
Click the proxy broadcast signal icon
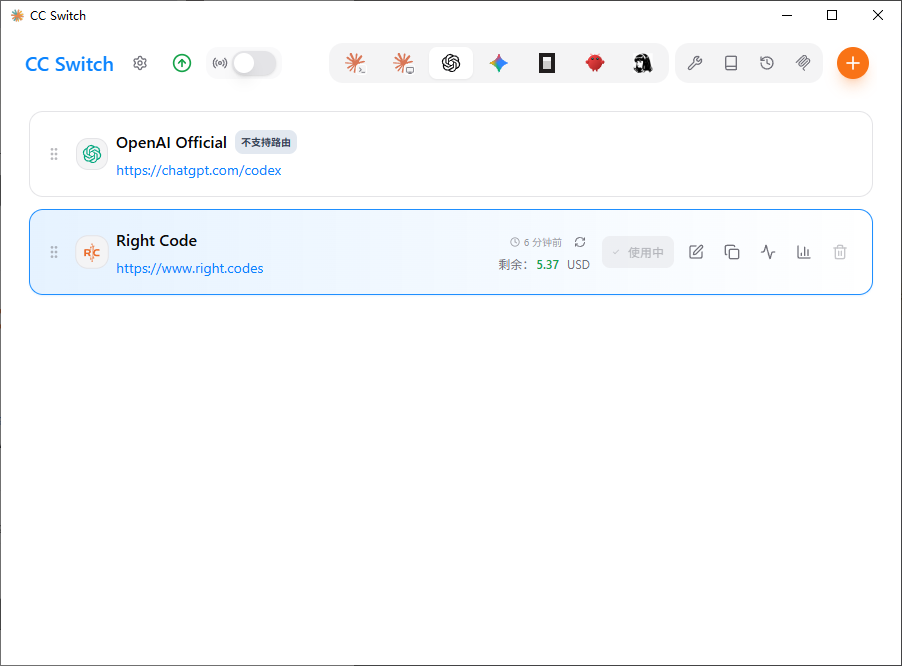point(220,63)
